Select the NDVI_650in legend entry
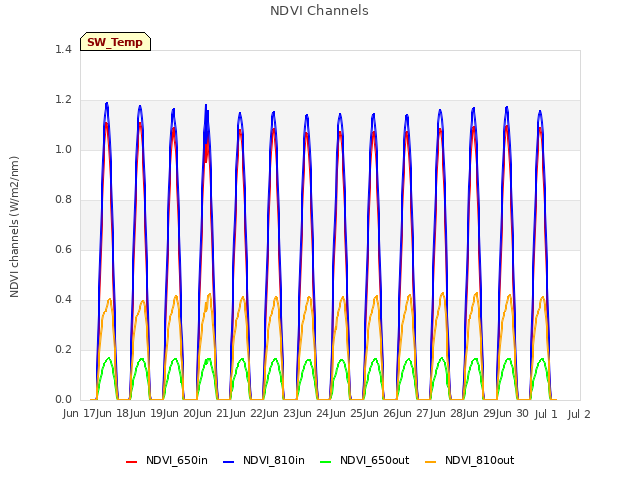 pos(167,460)
